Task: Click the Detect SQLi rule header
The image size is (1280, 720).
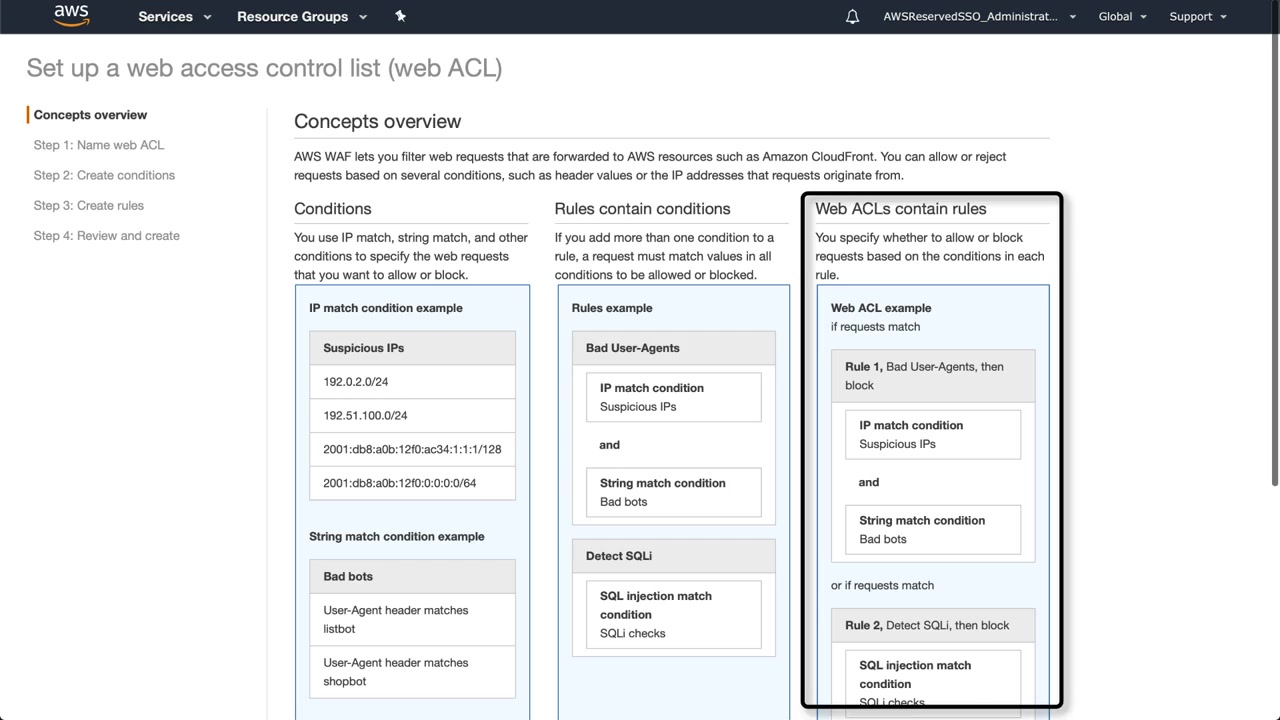Action: (673, 556)
